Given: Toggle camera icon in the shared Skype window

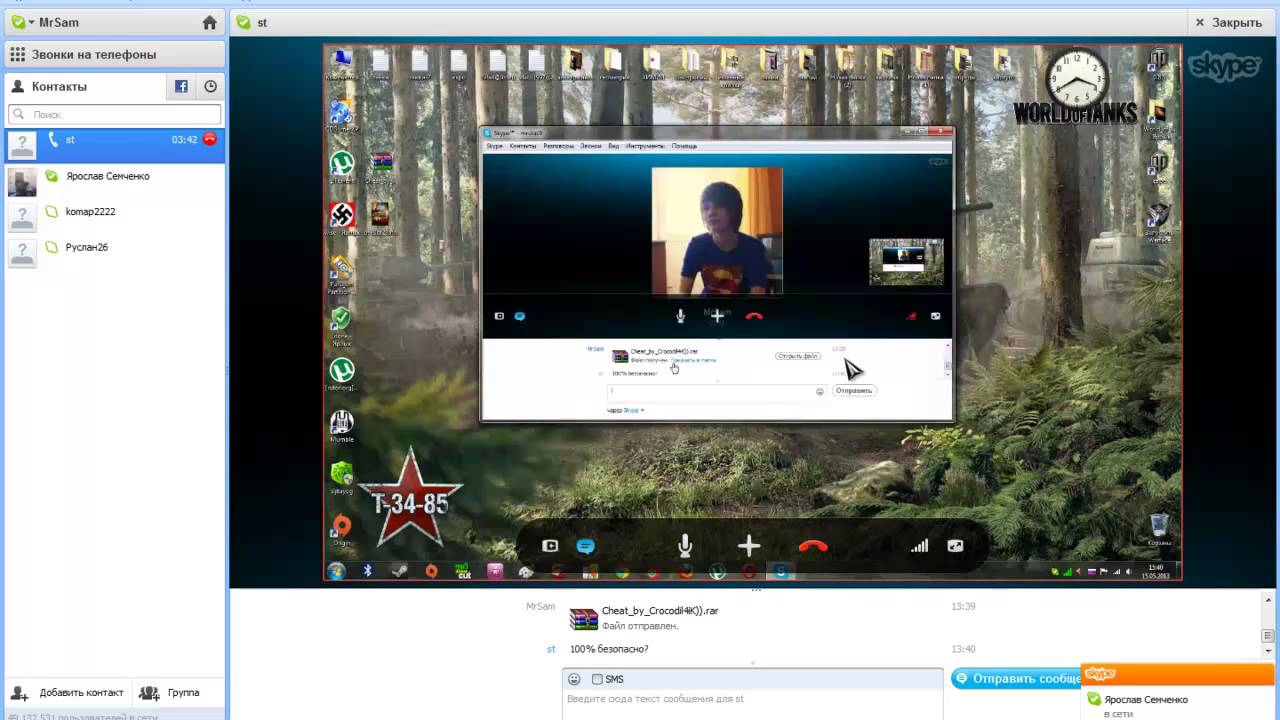Looking at the screenshot, I should pos(499,316).
